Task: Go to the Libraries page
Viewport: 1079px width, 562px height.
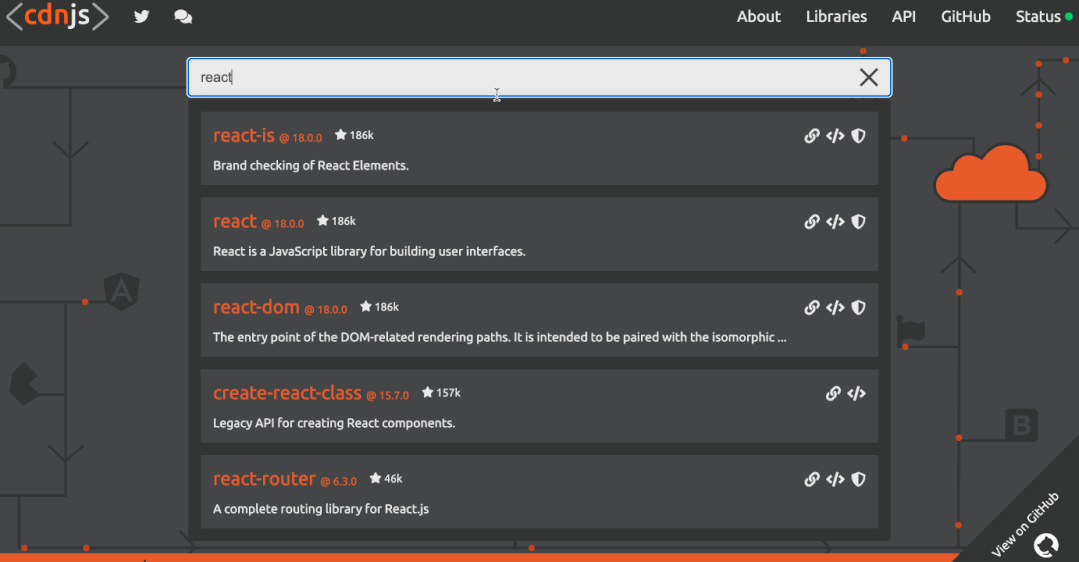Action: click(836, 17)
